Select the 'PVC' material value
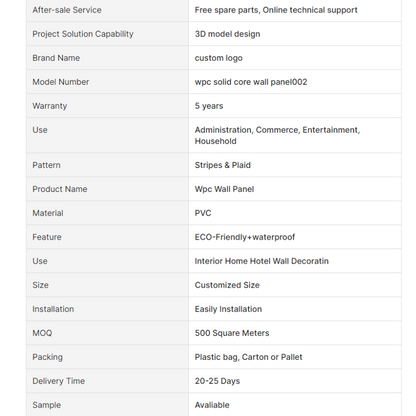The height and width of the screenshot is (416, 416). [203, 213]
